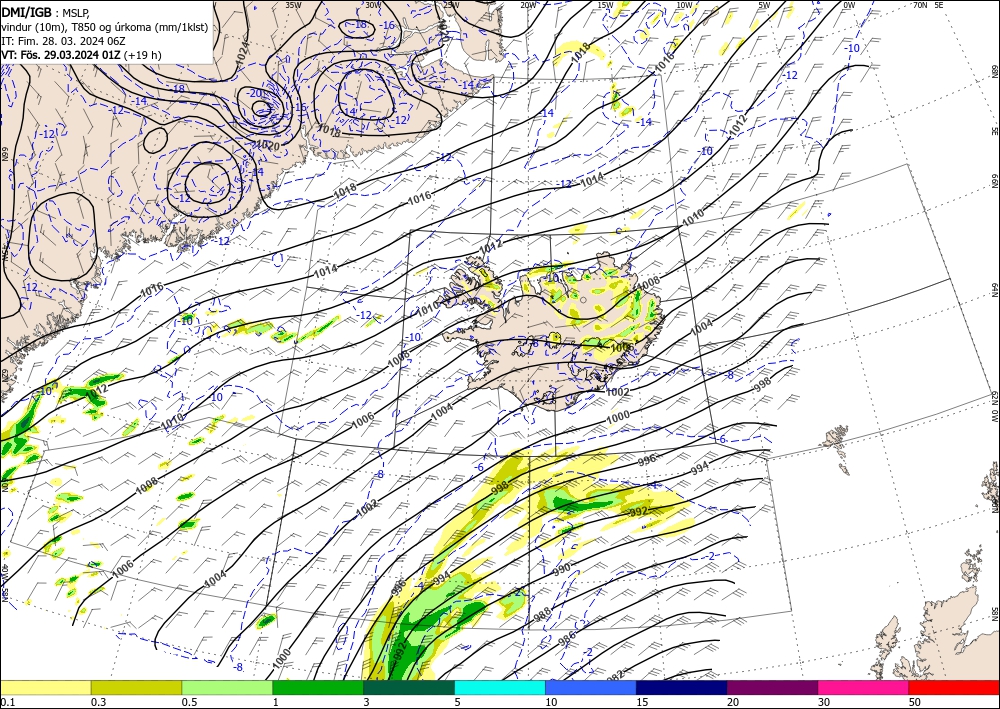Click the 'DMI/IGB' title text
1000x709 pixels.
(26, 11)
